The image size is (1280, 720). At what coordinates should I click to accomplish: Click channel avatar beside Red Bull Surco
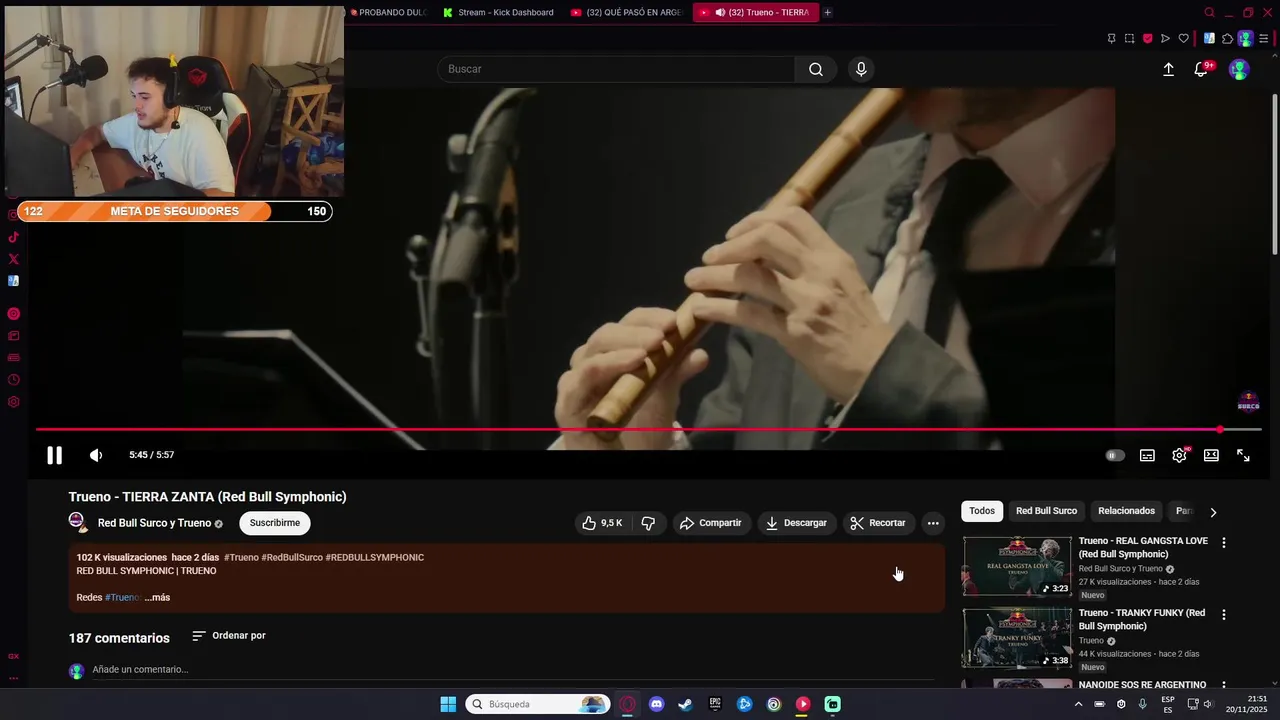pyautogui.click(x=78, y=522)
